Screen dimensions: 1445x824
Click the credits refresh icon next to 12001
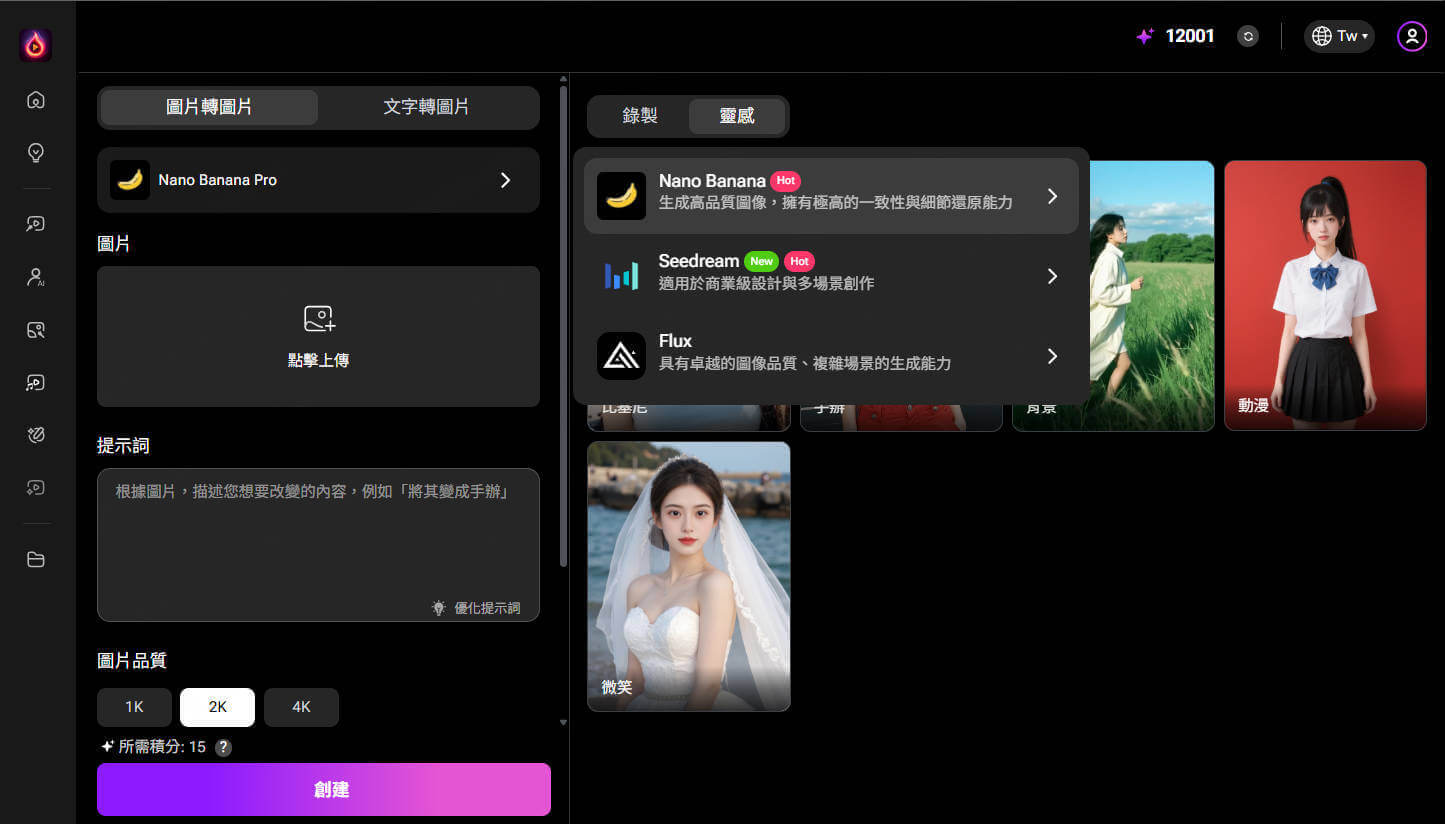point(1247,36)
